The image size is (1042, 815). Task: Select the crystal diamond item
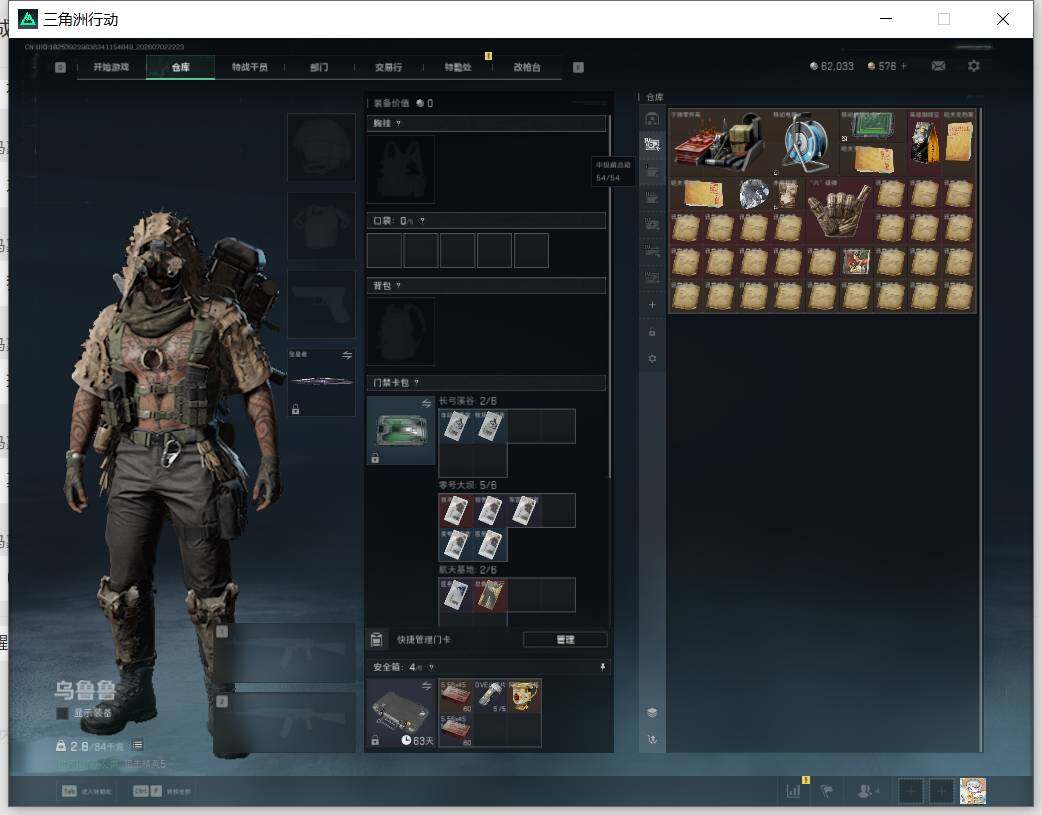(x=754, y=193)
